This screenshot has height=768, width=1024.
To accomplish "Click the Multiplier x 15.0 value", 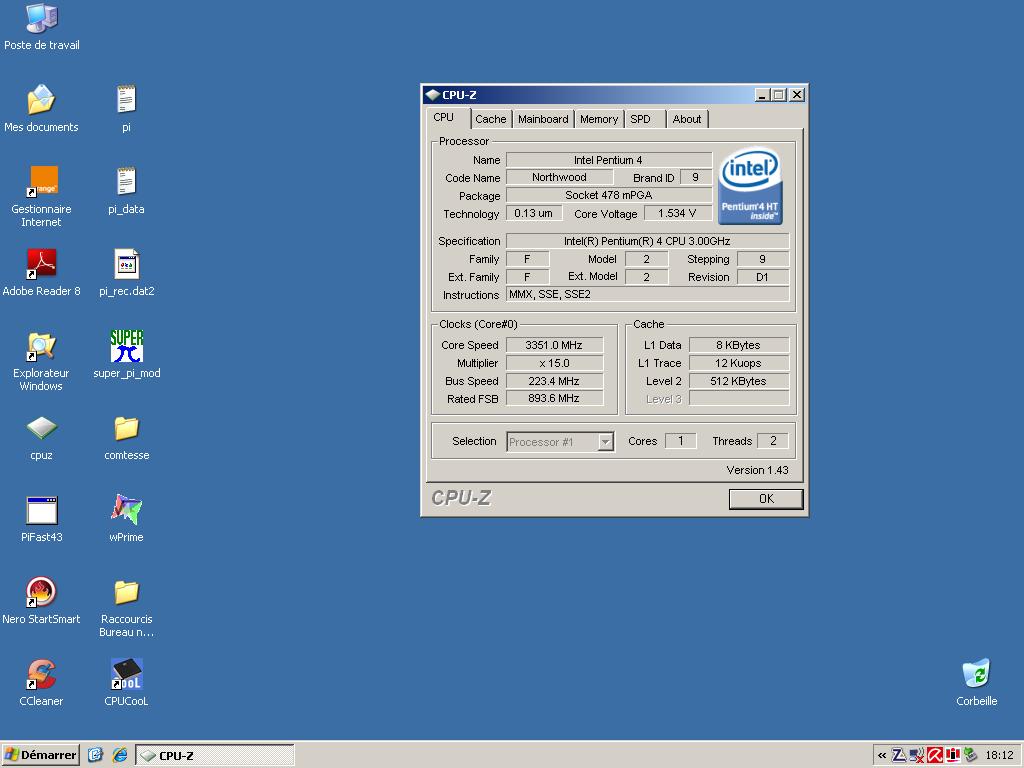I will (554, 363).
